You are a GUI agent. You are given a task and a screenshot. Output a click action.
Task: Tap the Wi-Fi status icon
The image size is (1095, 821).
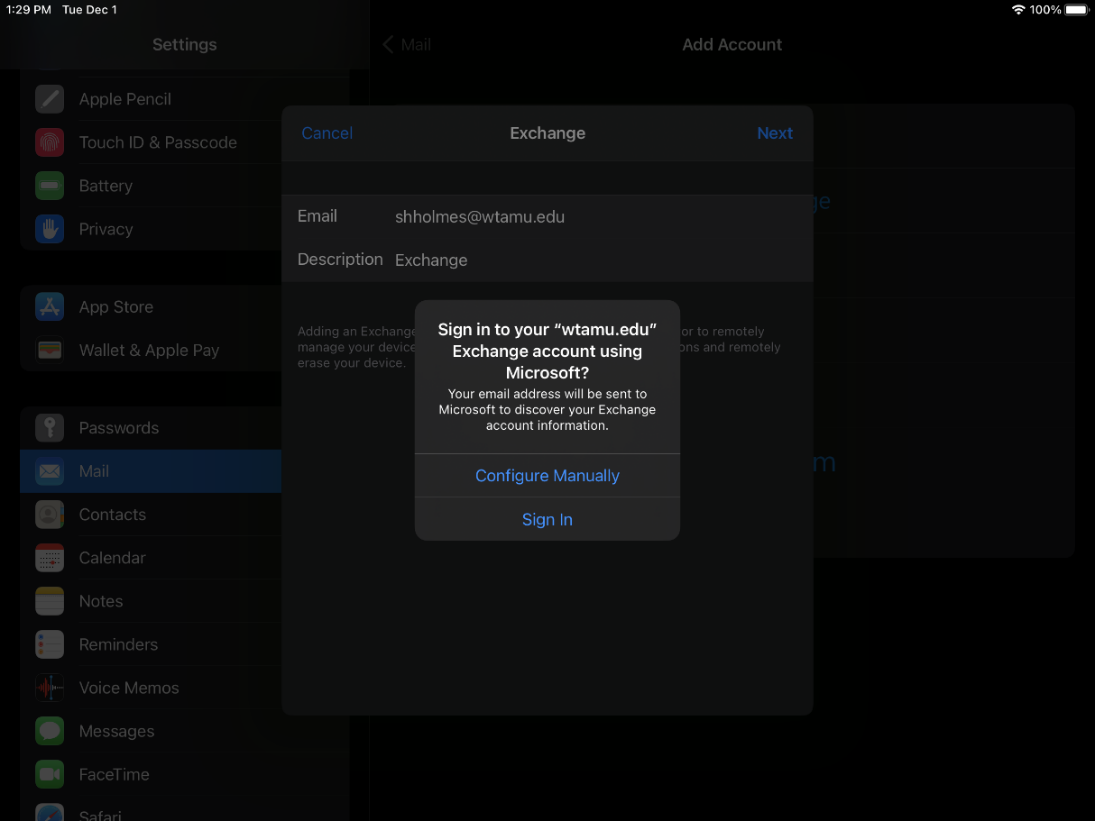1018,10
